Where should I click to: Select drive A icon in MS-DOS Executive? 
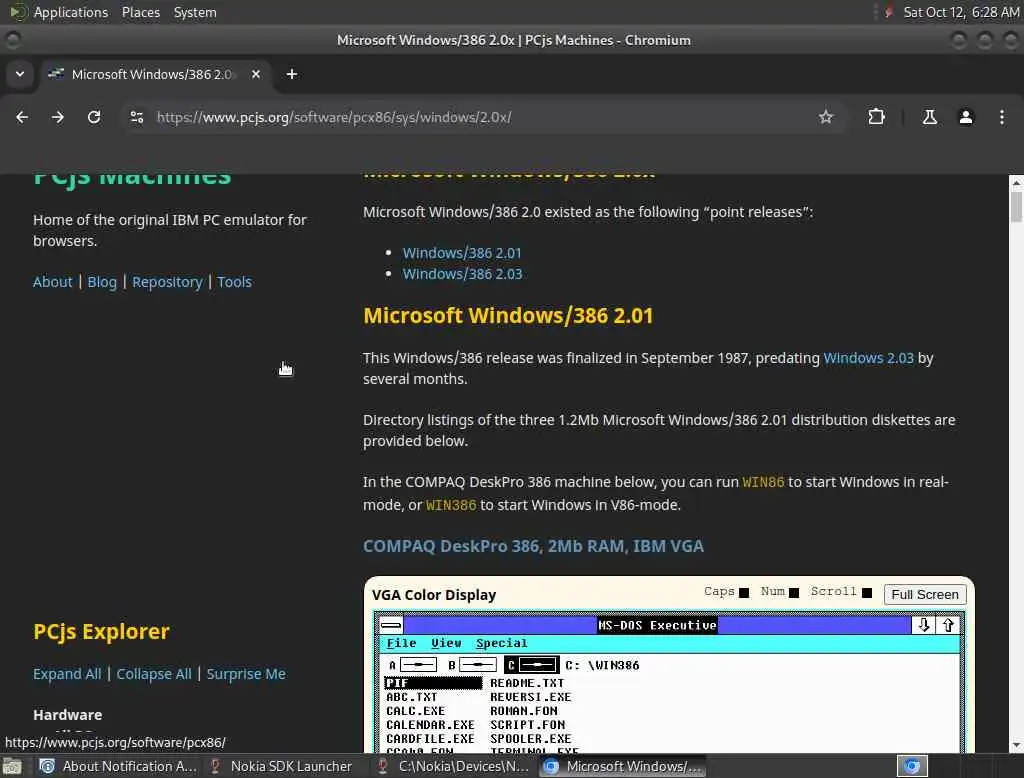(412, 665)
